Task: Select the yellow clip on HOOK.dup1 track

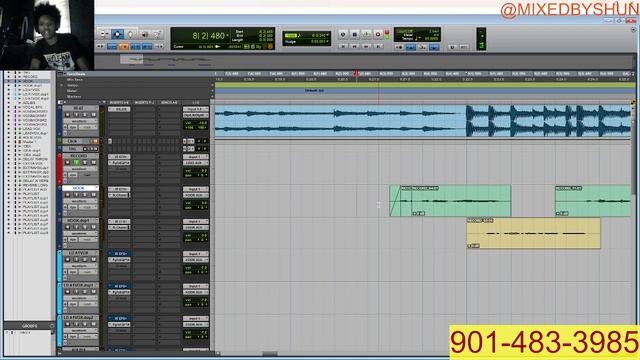Action: click(x=533, y=233)
